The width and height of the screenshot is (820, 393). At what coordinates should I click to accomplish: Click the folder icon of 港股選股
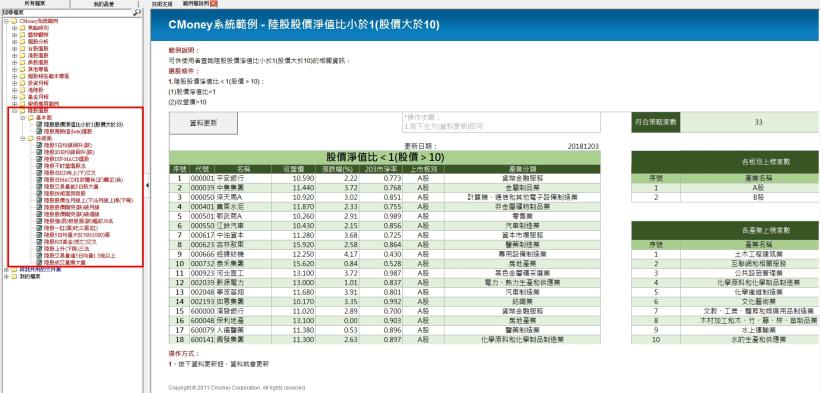[22, 55]
